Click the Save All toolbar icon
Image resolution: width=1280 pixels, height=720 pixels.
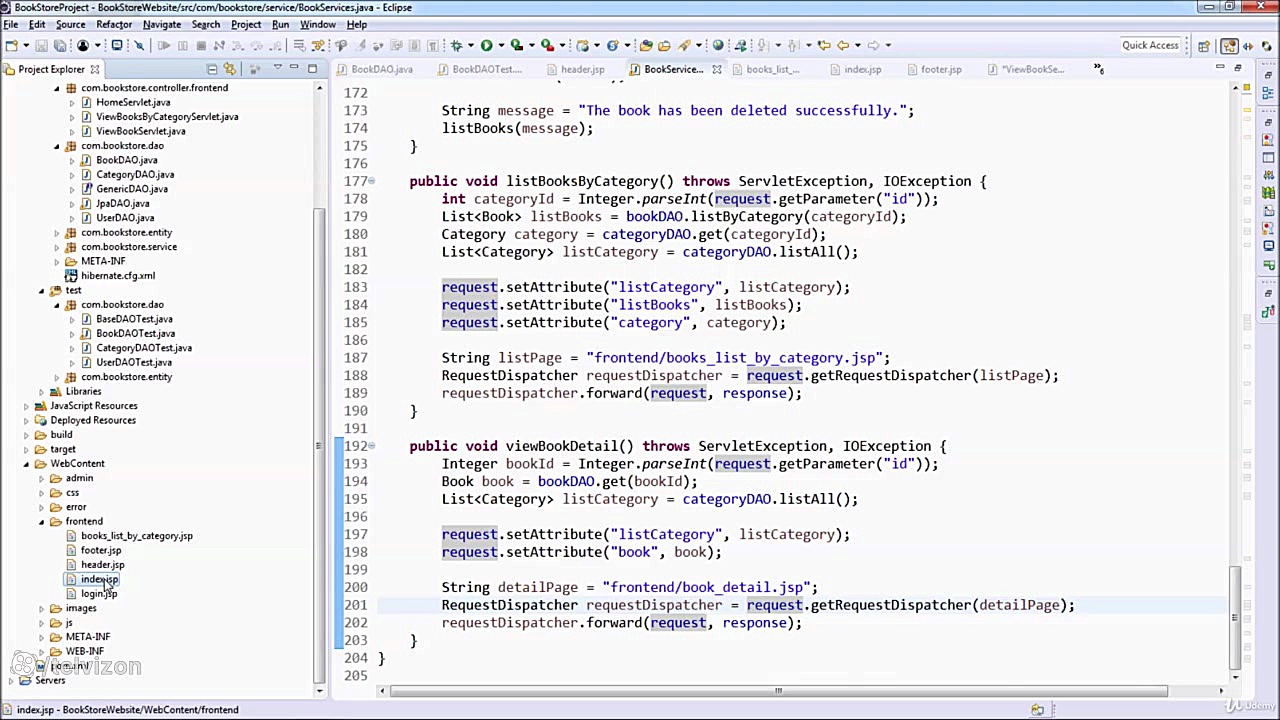click(59, 45)
